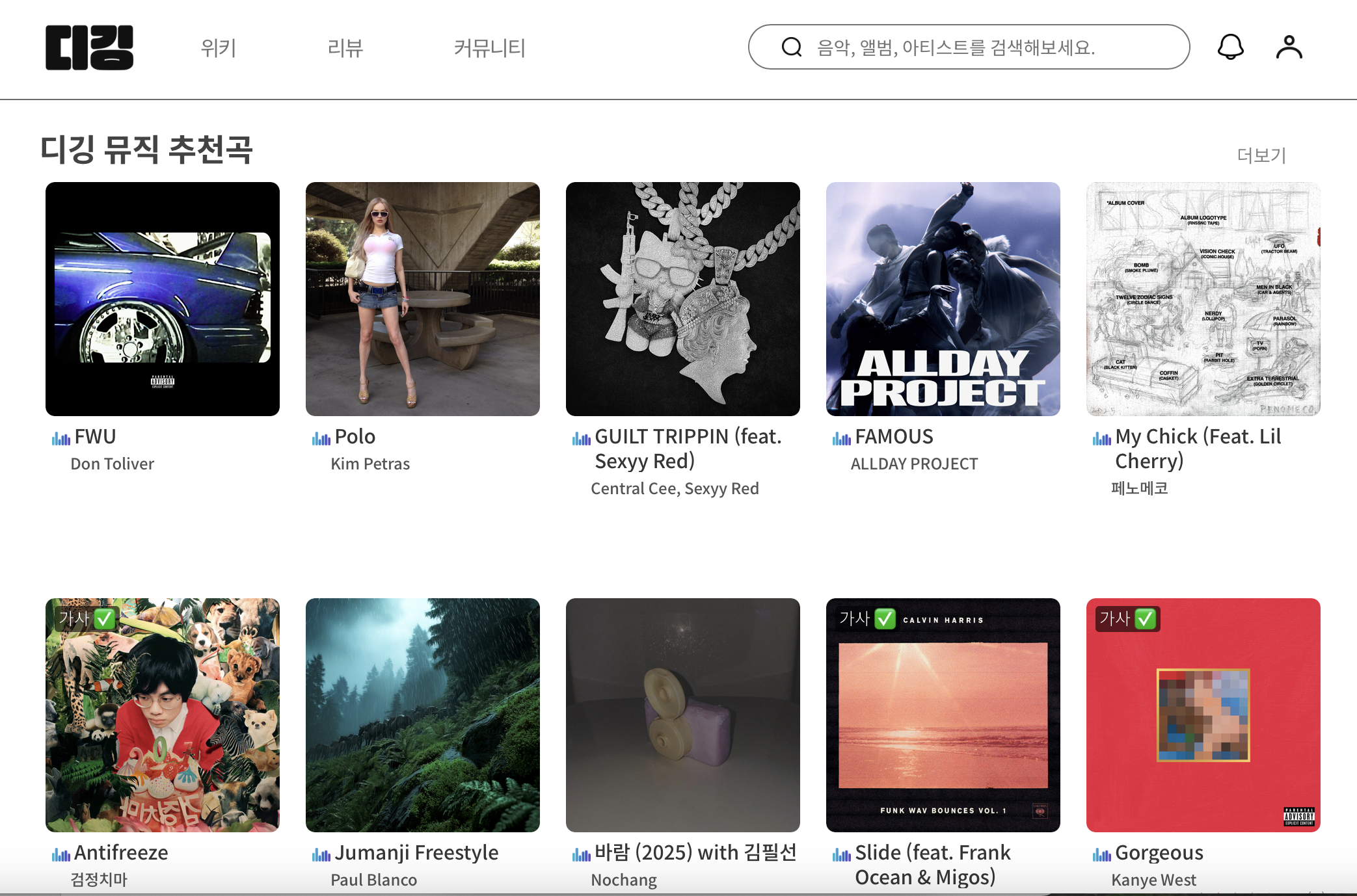This screenshot has width=1357, height=896.
Task: Open 바람 (2025) with 김필선 title
Action: click(x=696, y=852)
